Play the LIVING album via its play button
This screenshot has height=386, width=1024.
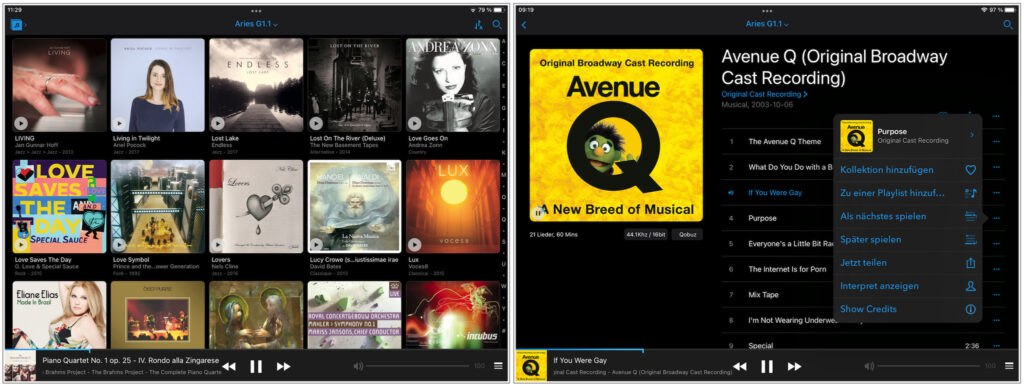[x=21, y=123]
